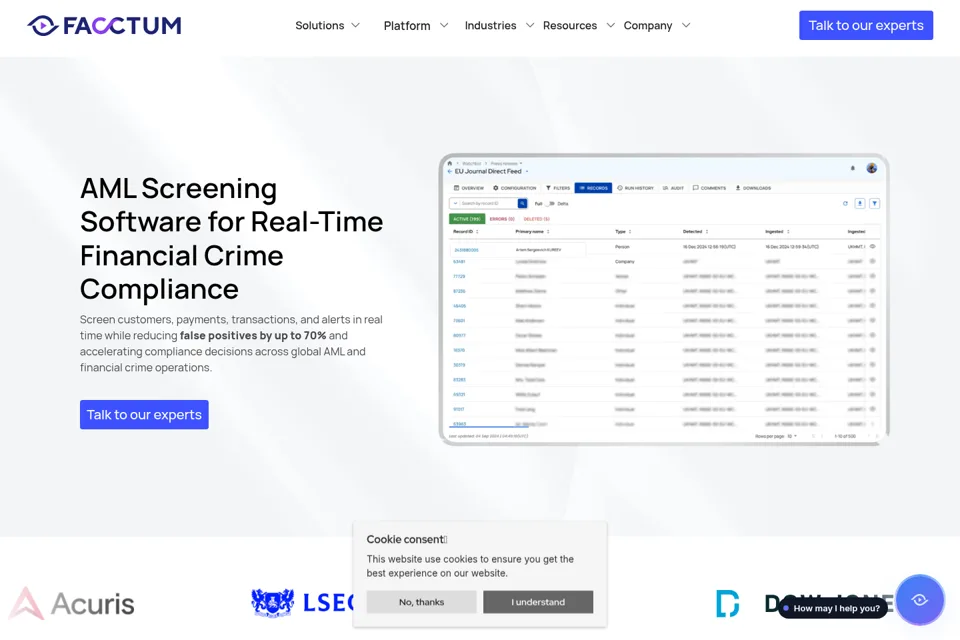The image size is (960, 640).
Task: Expand the Platform menu chevron
Action: coord(444,25)
